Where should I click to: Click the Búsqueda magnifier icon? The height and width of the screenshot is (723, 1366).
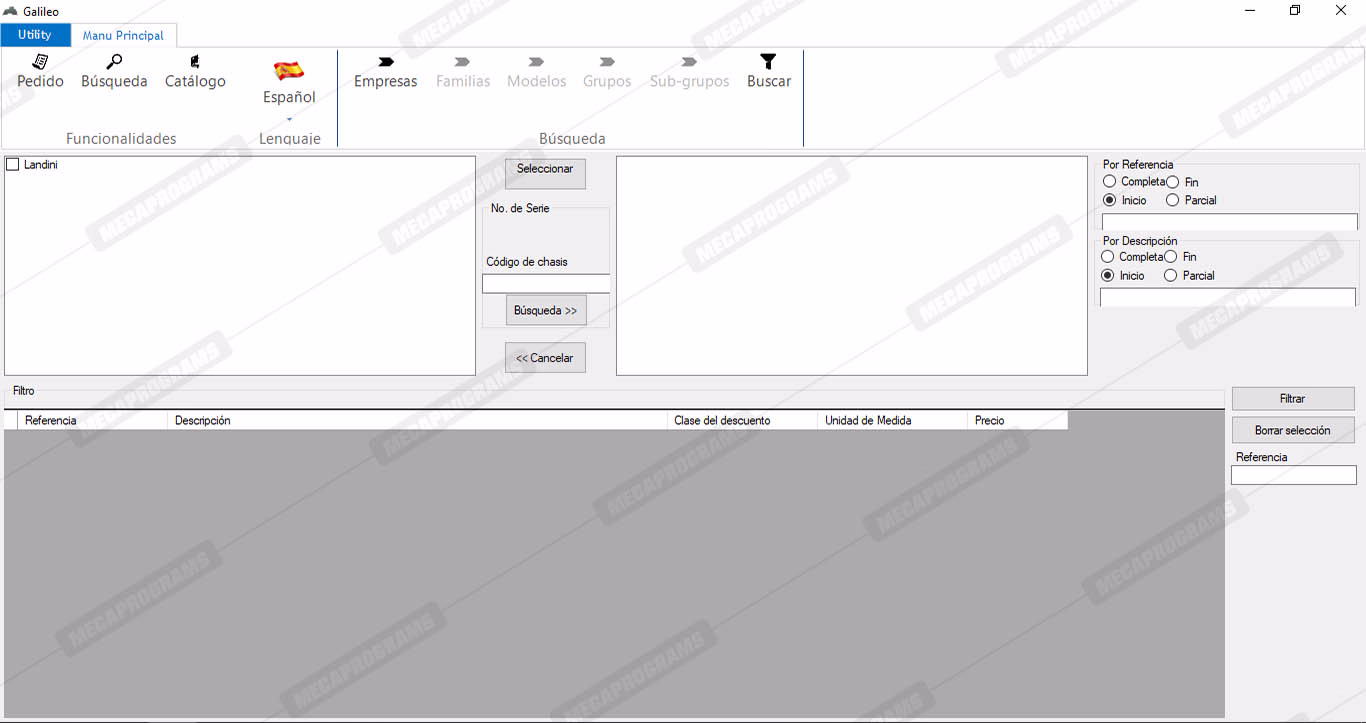[114, 63]
